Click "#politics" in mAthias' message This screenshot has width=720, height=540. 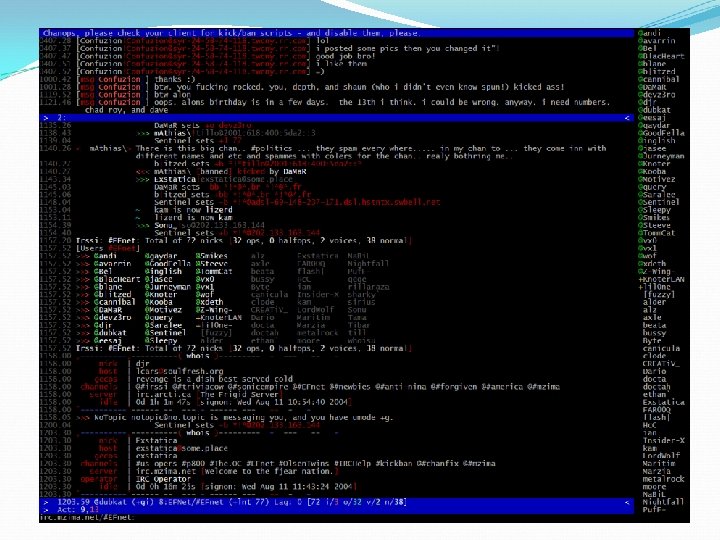point(271,149)
